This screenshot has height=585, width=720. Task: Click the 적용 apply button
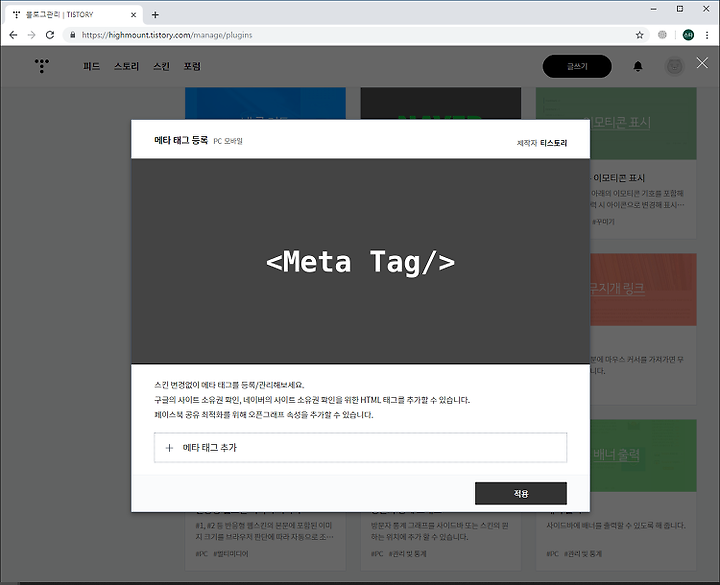521,494
